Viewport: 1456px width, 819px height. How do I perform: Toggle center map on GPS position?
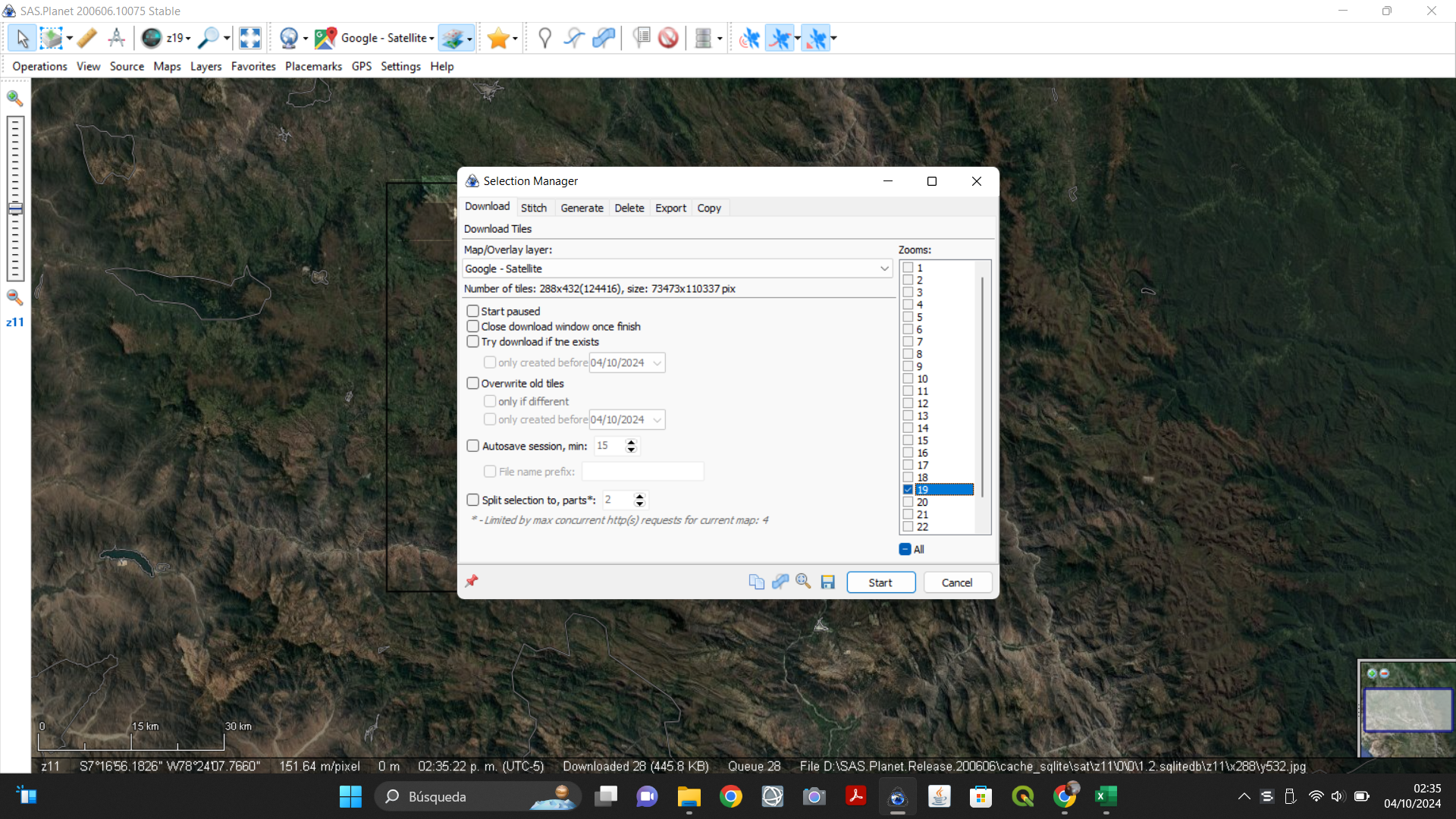816,38
